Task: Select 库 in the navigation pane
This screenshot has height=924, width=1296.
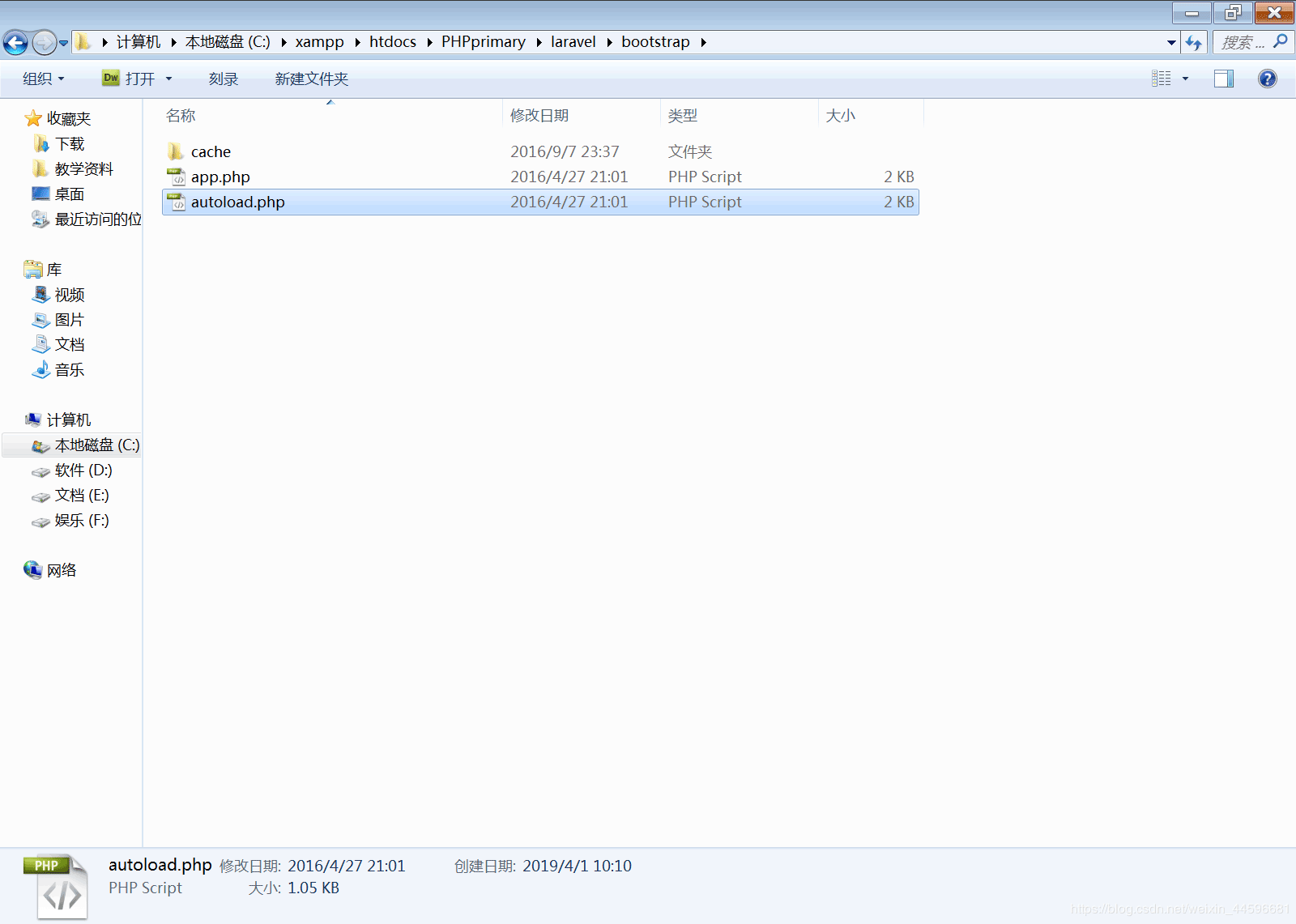Action: 54,270
